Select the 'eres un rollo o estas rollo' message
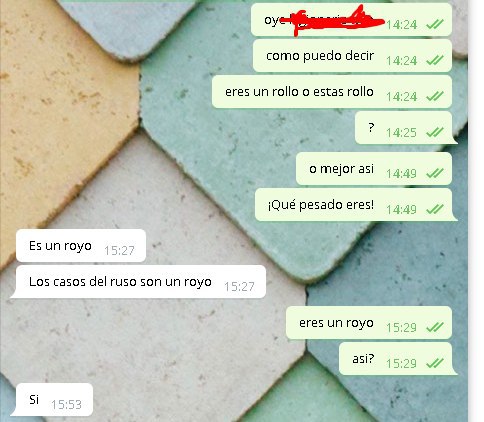The image size is (484, 422). 332,92
